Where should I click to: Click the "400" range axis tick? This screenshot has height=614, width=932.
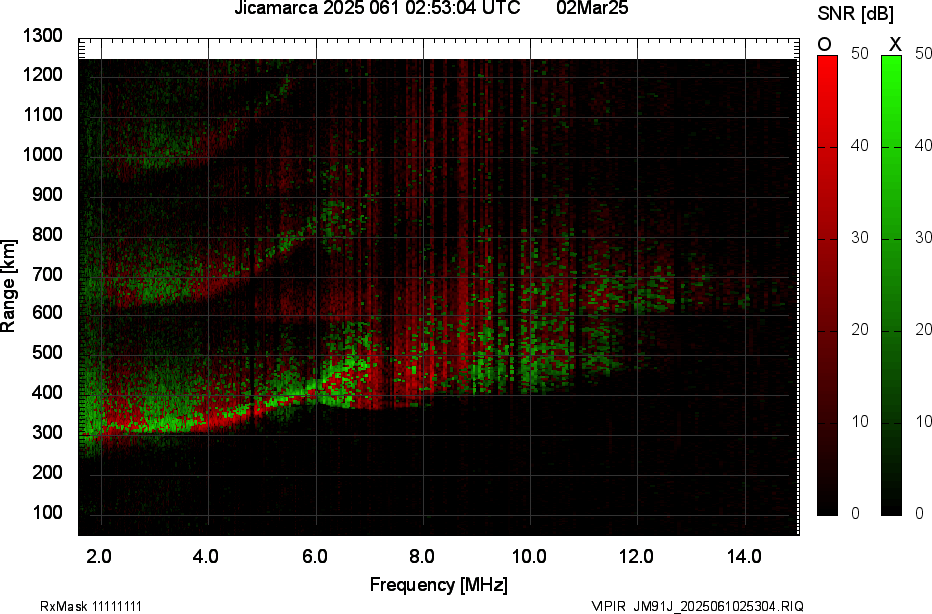click(47, 392)
